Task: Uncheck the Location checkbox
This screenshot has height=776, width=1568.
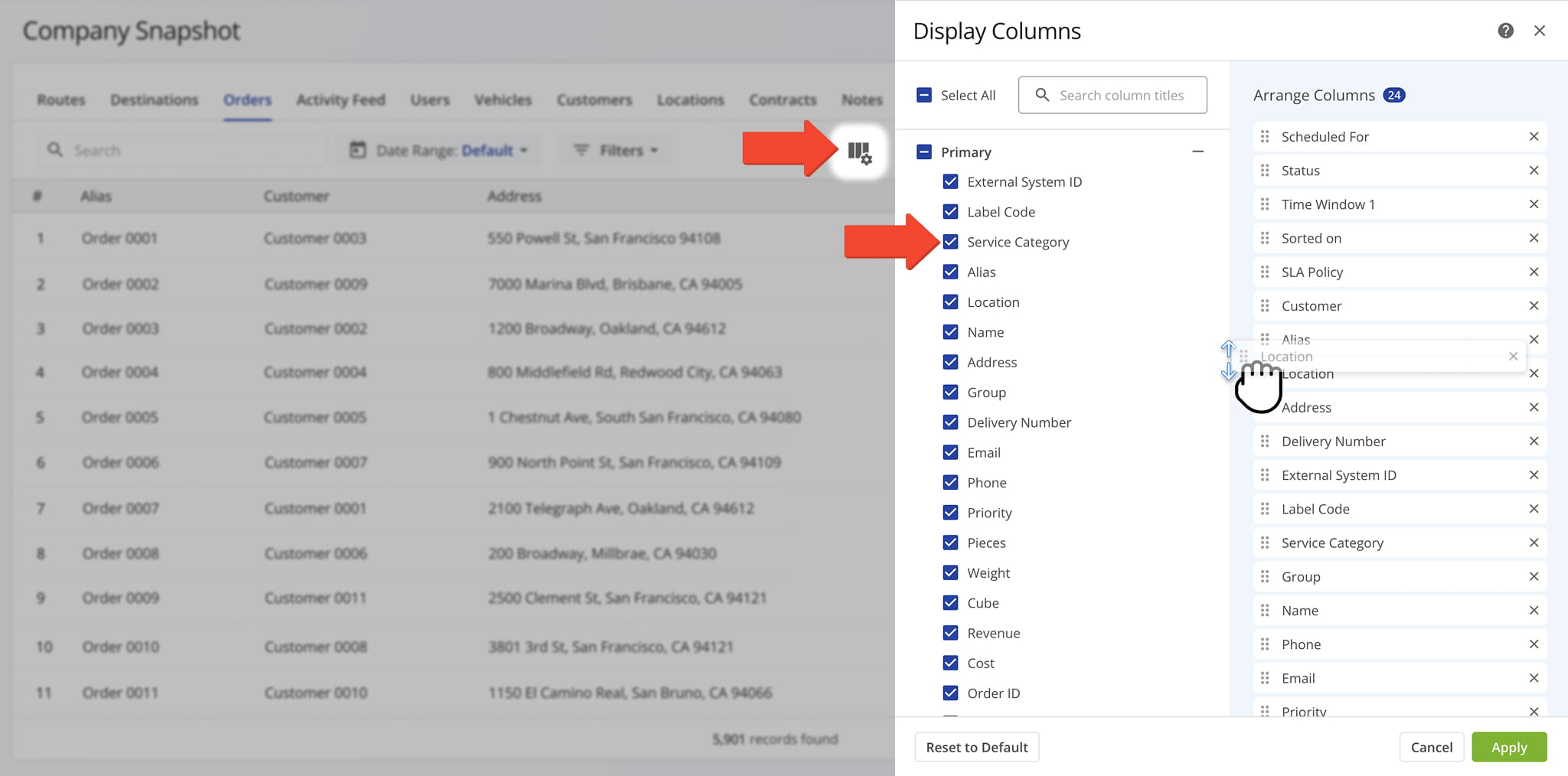Action: click(x=950, y=302)
